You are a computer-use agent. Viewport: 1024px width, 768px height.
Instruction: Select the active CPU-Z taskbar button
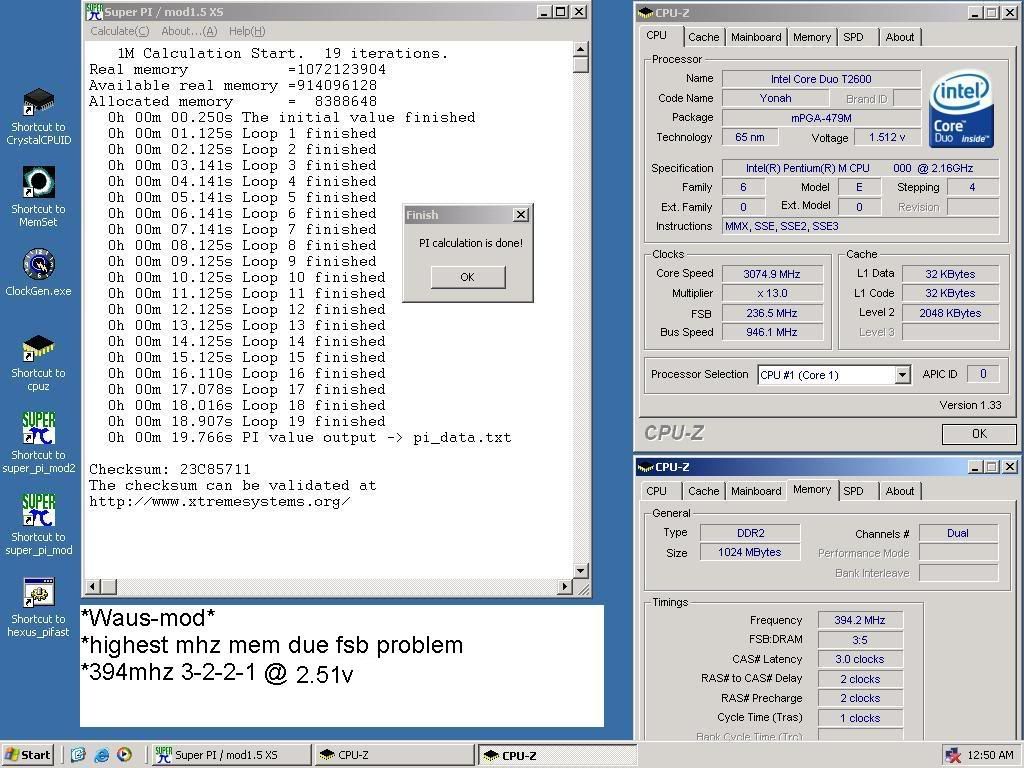557,755
